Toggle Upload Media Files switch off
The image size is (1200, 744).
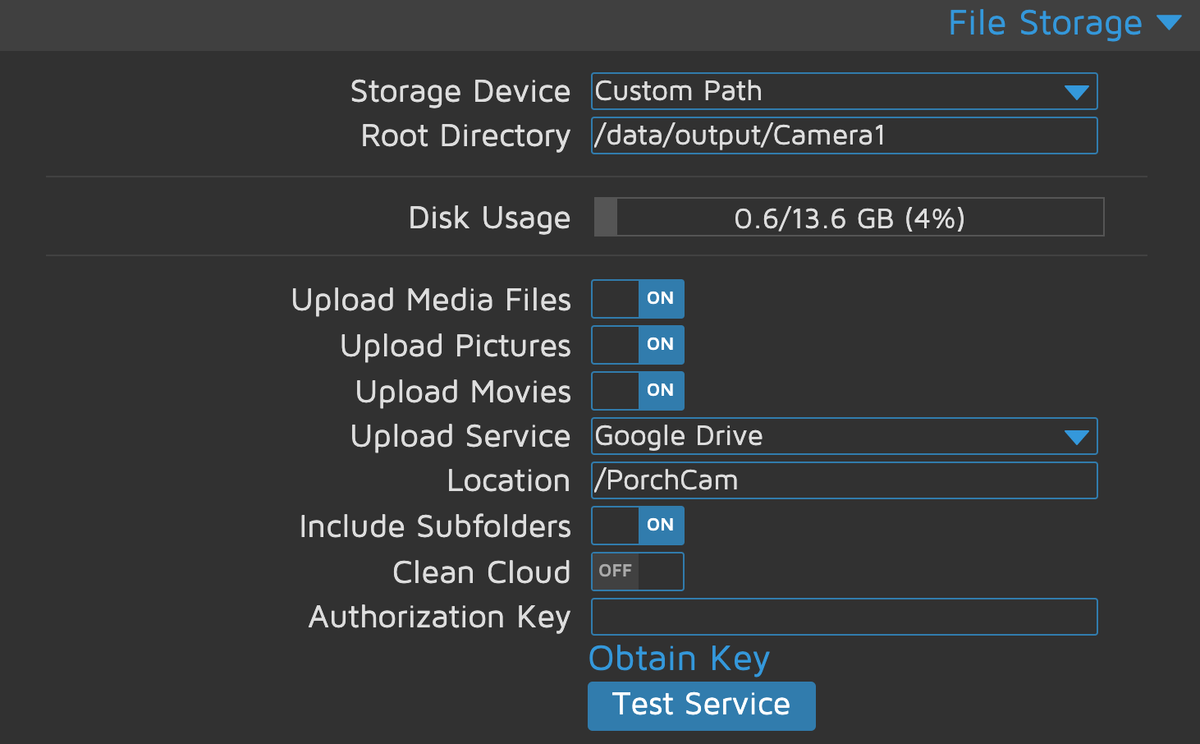click(638, 298)
